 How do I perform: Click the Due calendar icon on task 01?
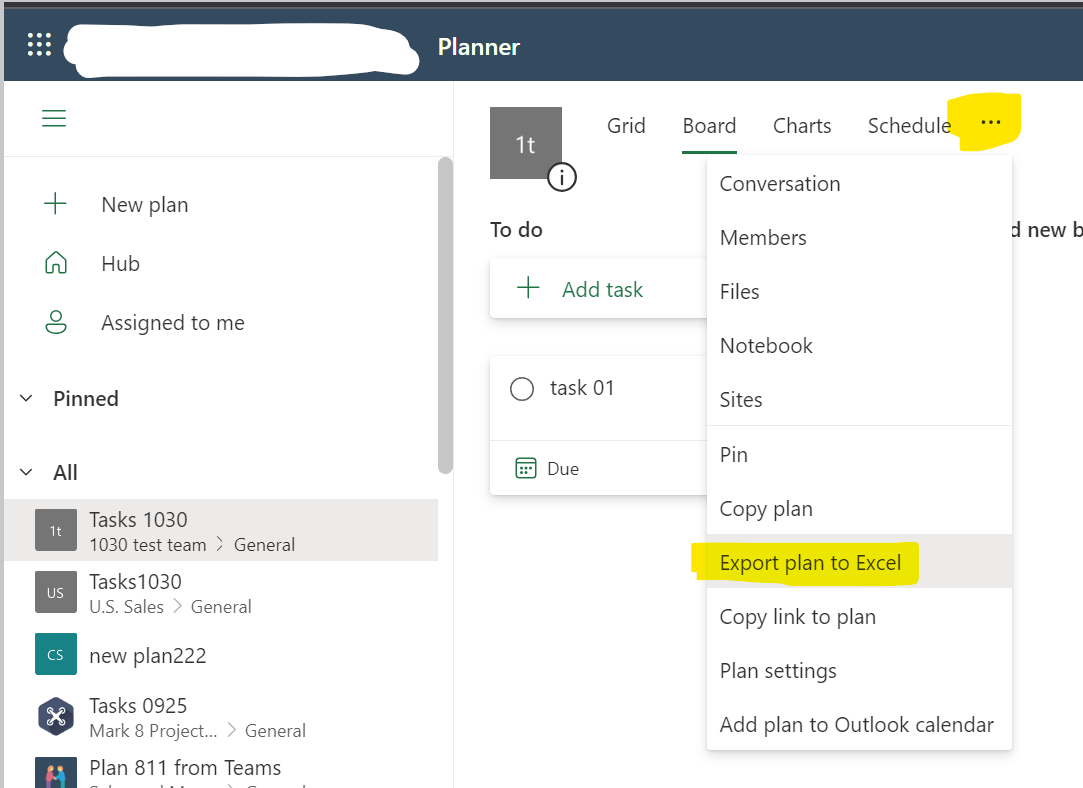(526, 468)
